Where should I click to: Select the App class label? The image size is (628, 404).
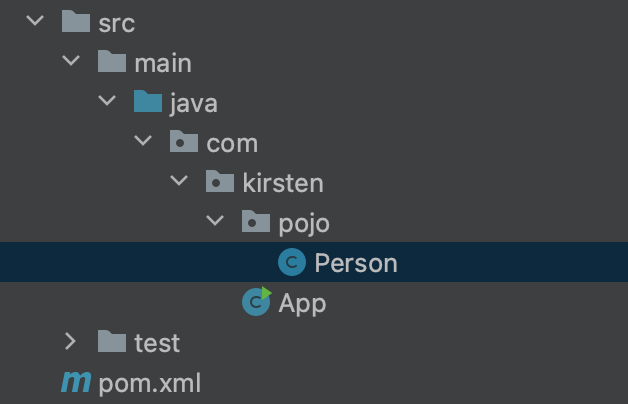click(302, 304)
